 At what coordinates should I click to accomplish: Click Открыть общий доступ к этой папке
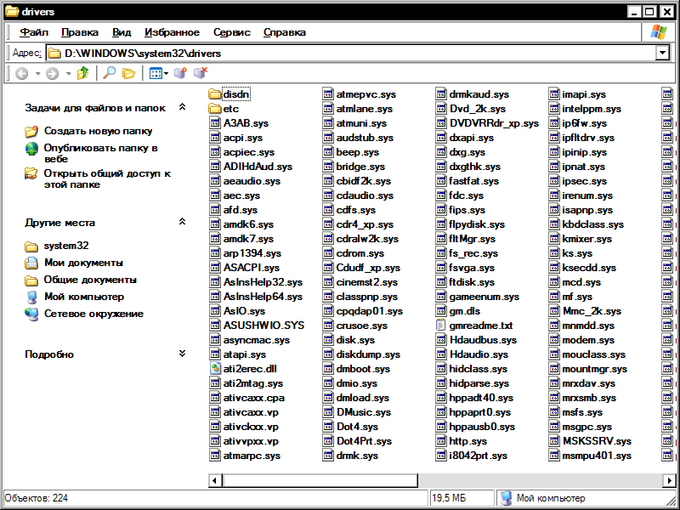(107, 179)
